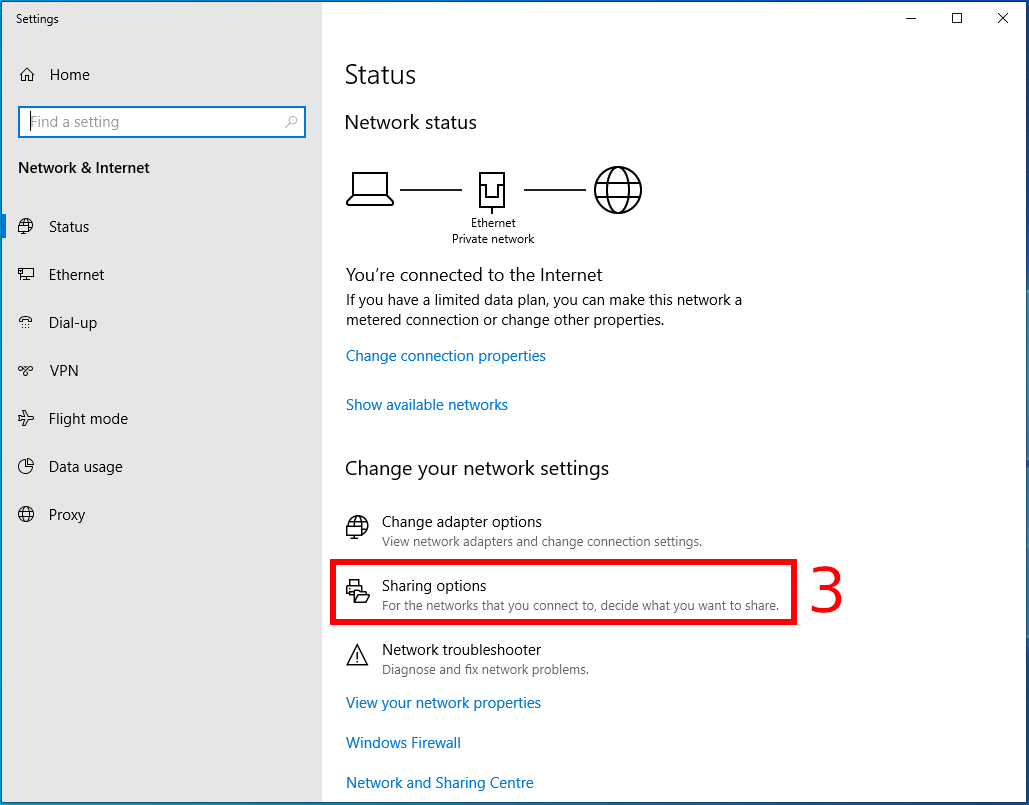Maximize the Settings window
1029x805 pixels.
[x=957, y=18]
